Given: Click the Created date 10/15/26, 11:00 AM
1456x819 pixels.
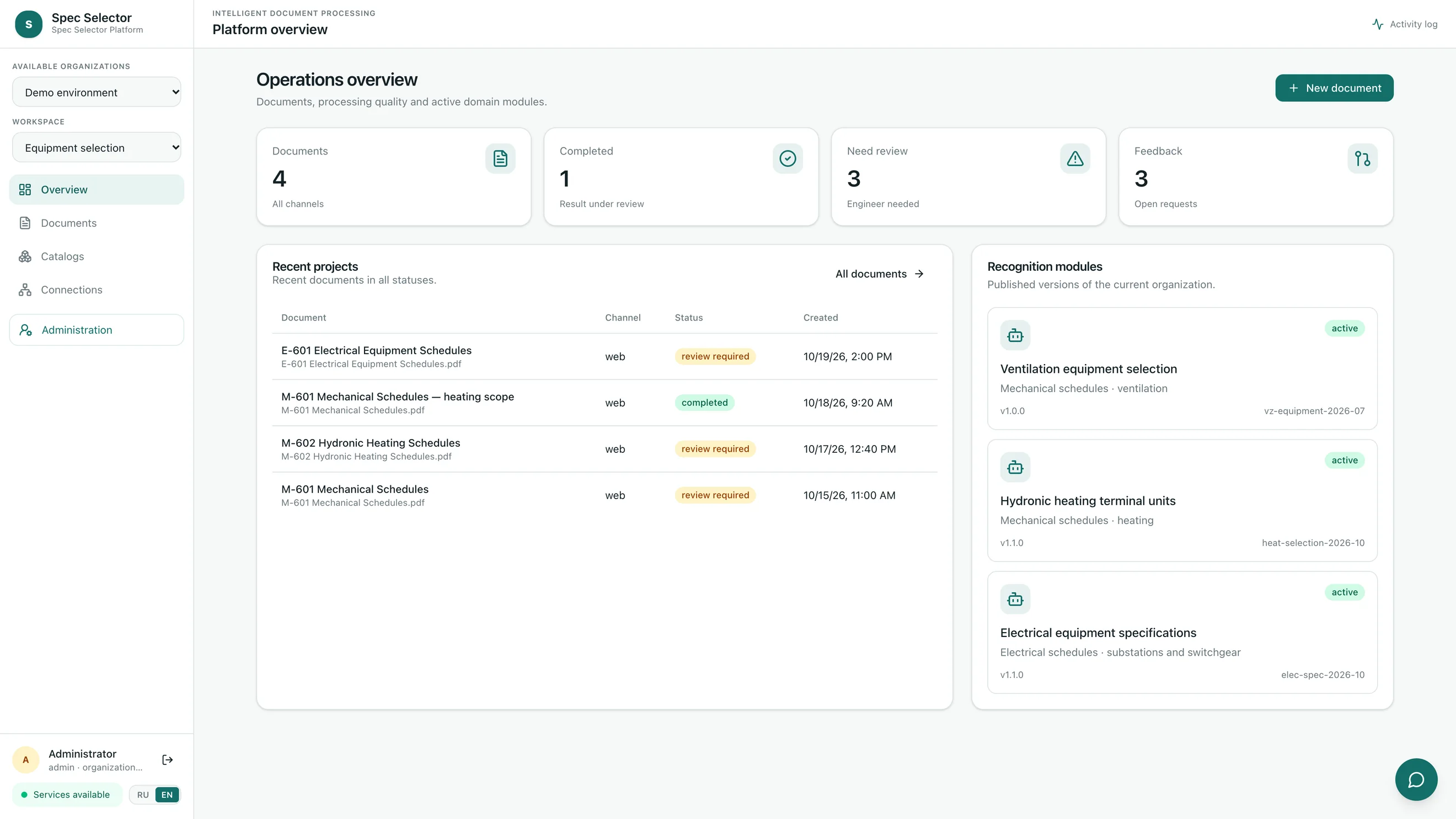Looking at the screenshot, I should [849, 495].
